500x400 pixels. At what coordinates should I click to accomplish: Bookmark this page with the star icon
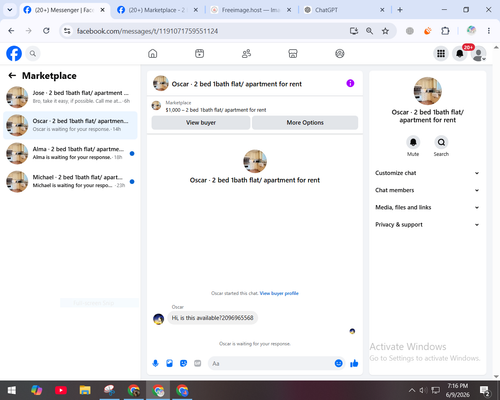pos(385,31)
